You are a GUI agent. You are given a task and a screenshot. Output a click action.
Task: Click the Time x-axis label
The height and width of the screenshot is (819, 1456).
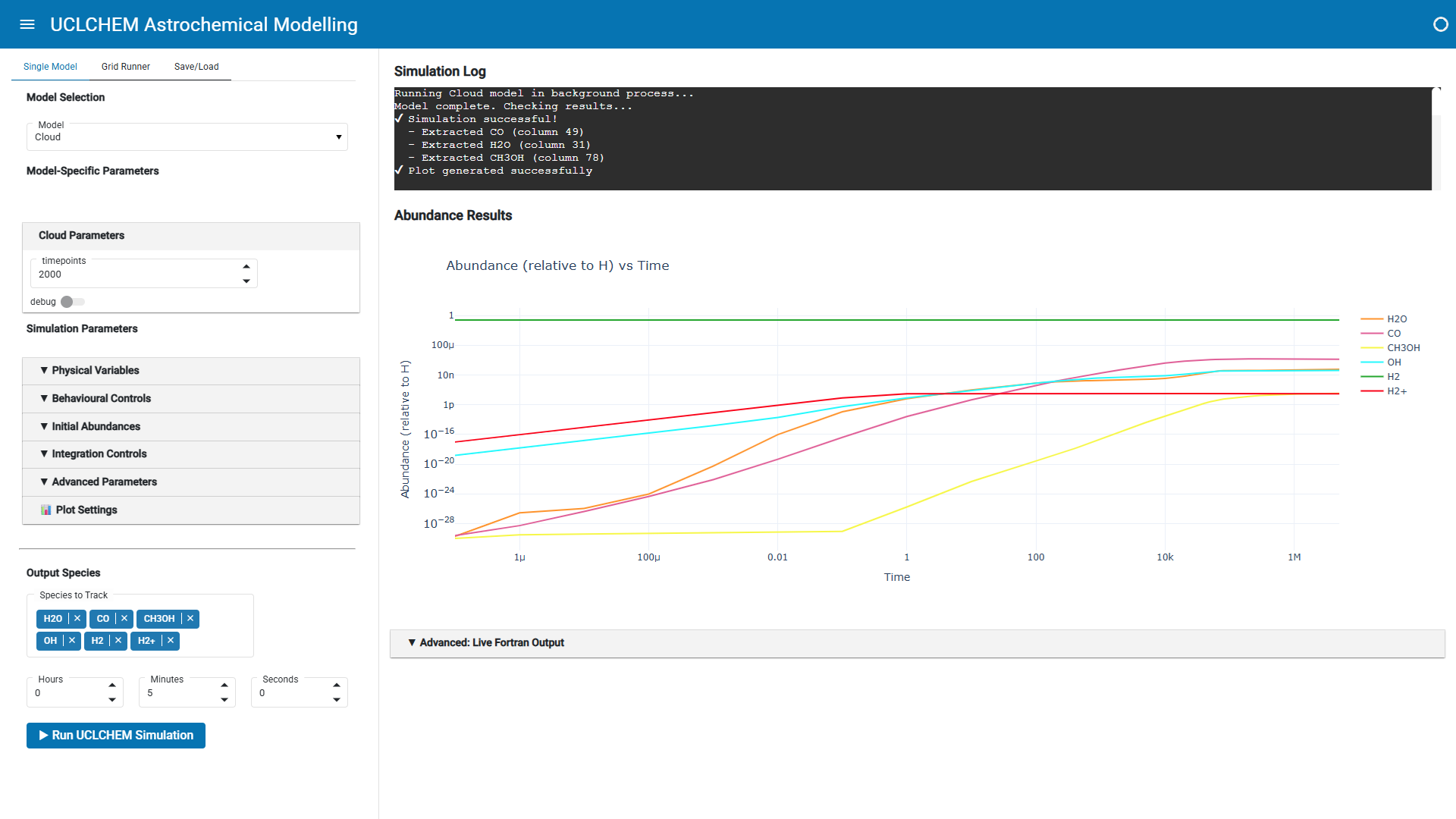(x=897, y=577)
